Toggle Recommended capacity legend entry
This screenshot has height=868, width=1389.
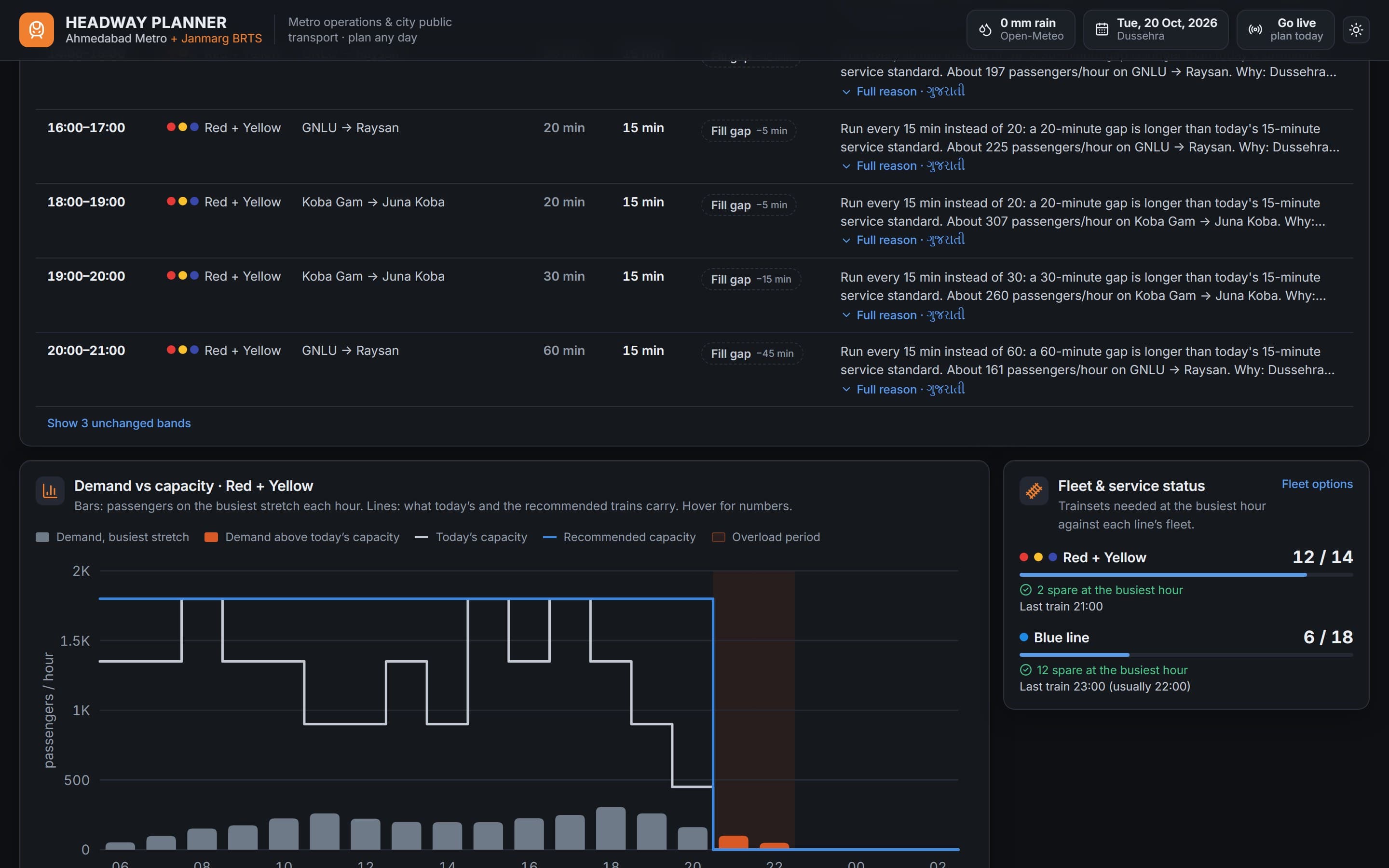coord(619,537)
